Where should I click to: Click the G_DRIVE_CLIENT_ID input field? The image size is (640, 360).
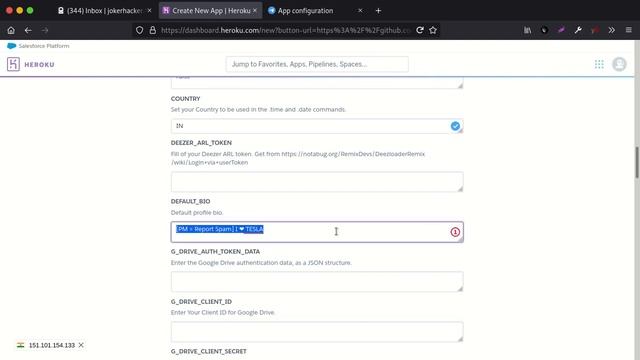pyautogui.click(x=317, y=332)
